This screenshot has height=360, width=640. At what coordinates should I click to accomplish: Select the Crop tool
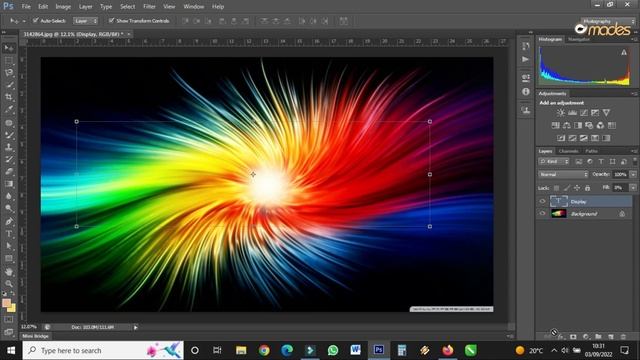click(x=9, y=97)
